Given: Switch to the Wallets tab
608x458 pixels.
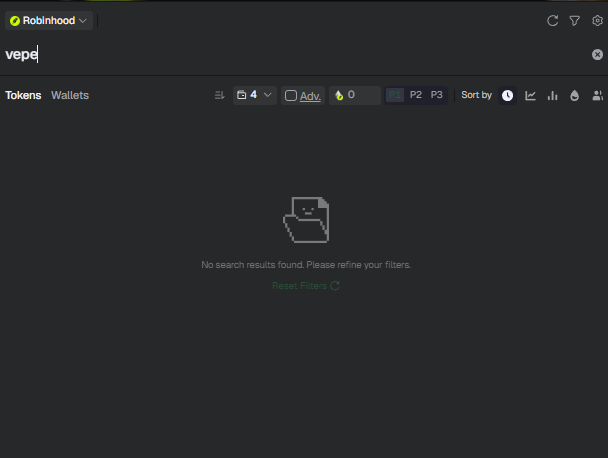Looking at the screenshot, I should point(70,95).
